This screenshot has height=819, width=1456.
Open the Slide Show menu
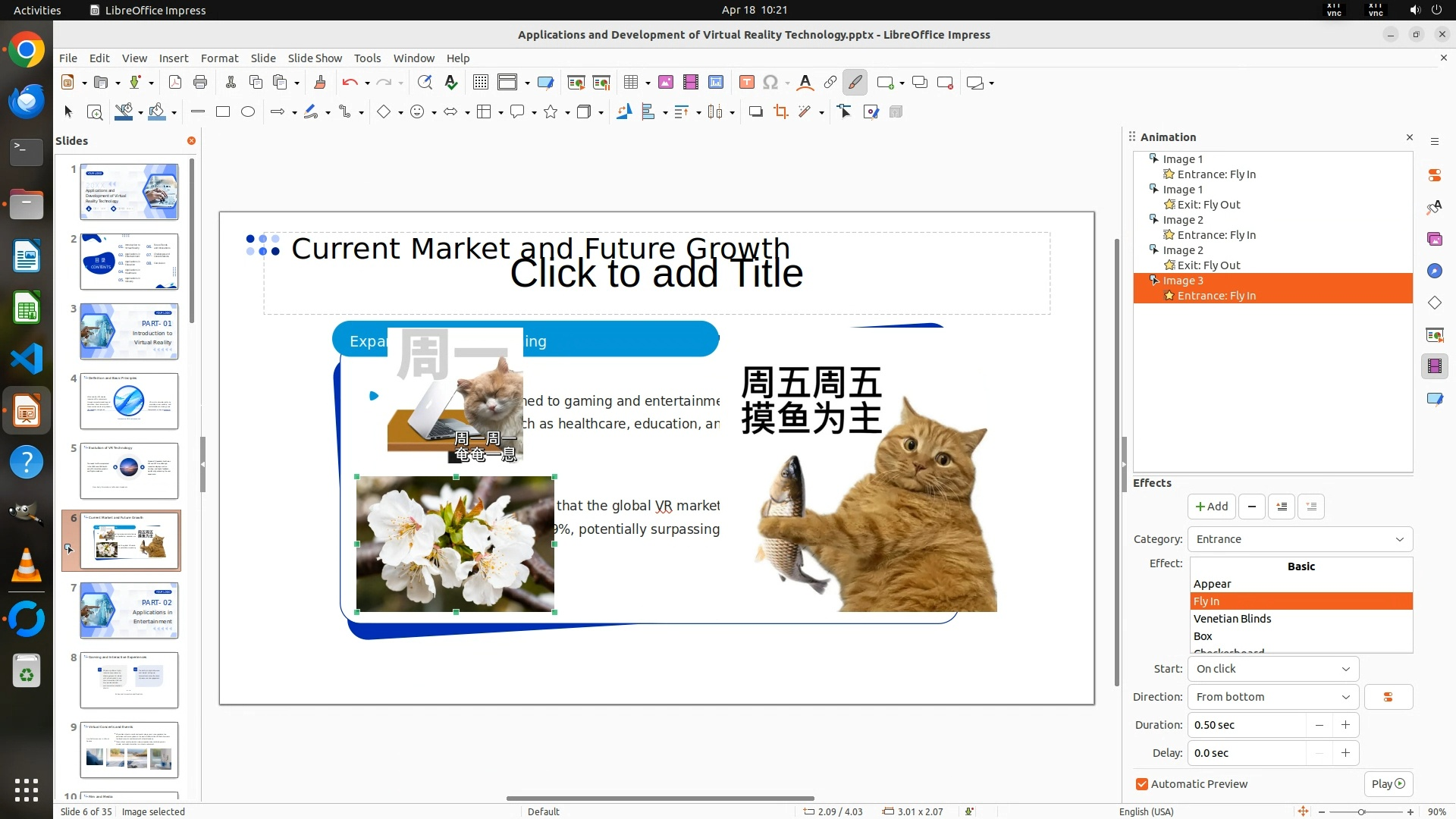(x=315, y=58)
